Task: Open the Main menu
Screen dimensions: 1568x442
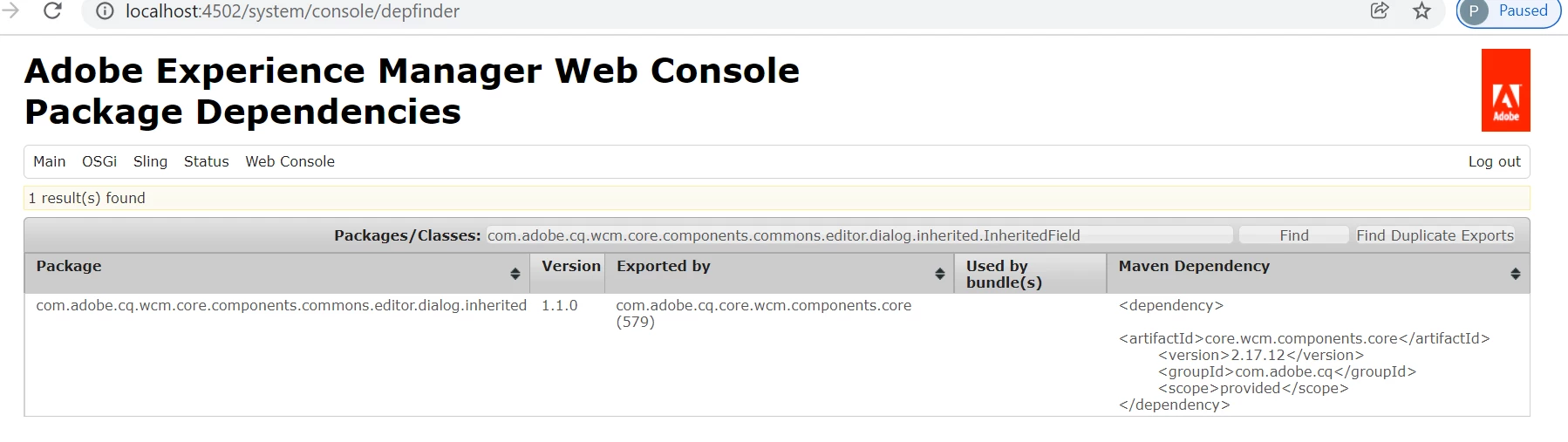Action: coord(50,161)
